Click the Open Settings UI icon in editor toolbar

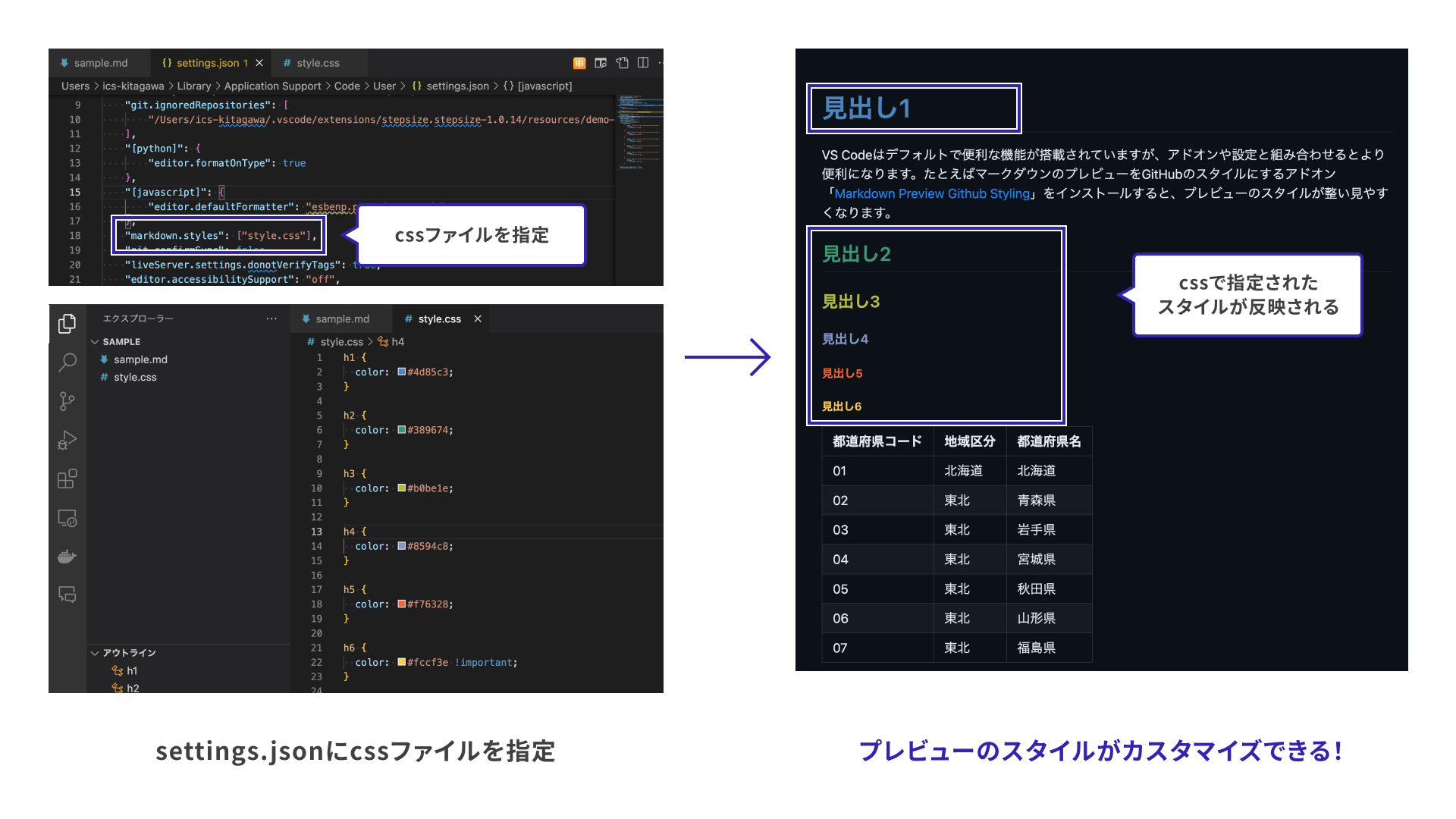[x=601, y=63]
